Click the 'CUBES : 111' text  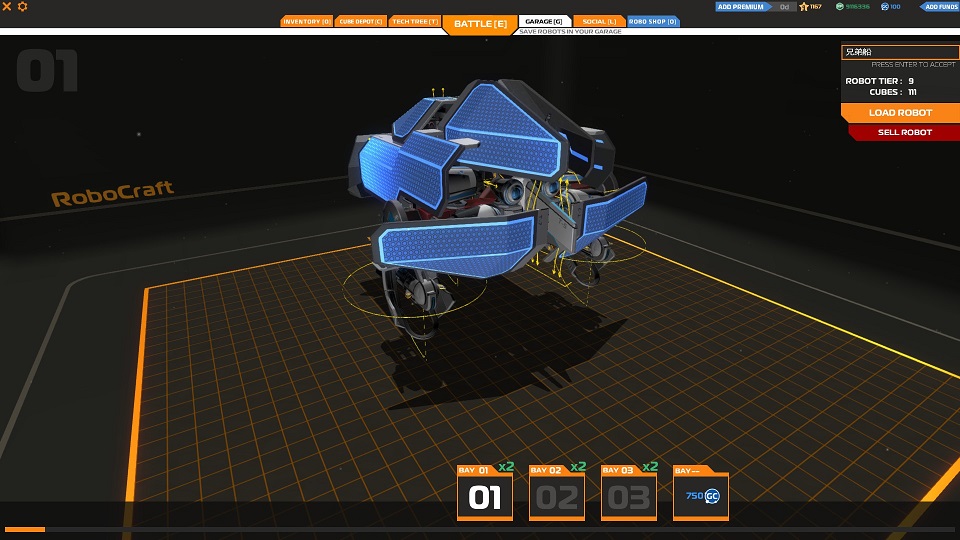(x=893, y=92)
